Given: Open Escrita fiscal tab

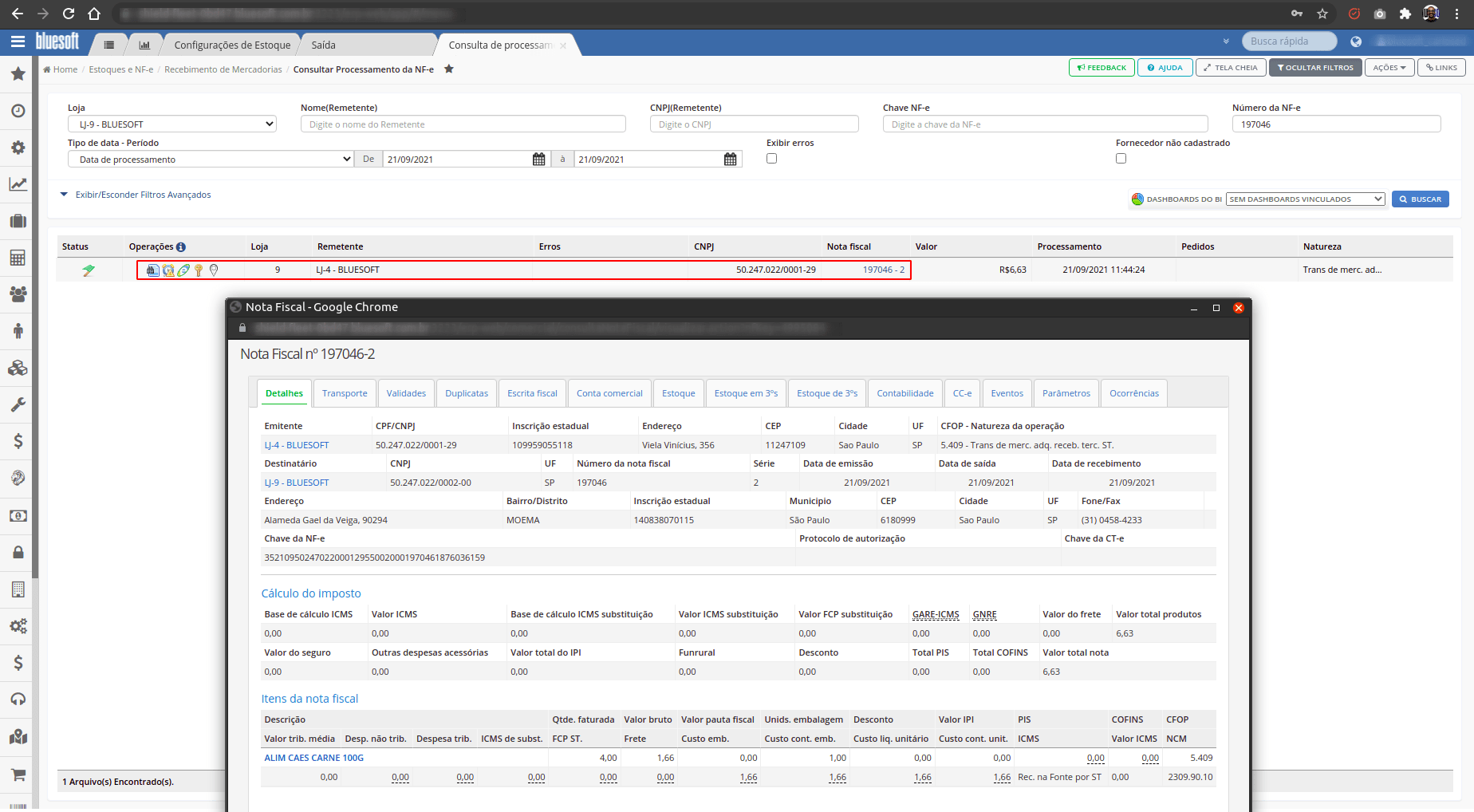Looking at the screenshot, I should (532, 393).
